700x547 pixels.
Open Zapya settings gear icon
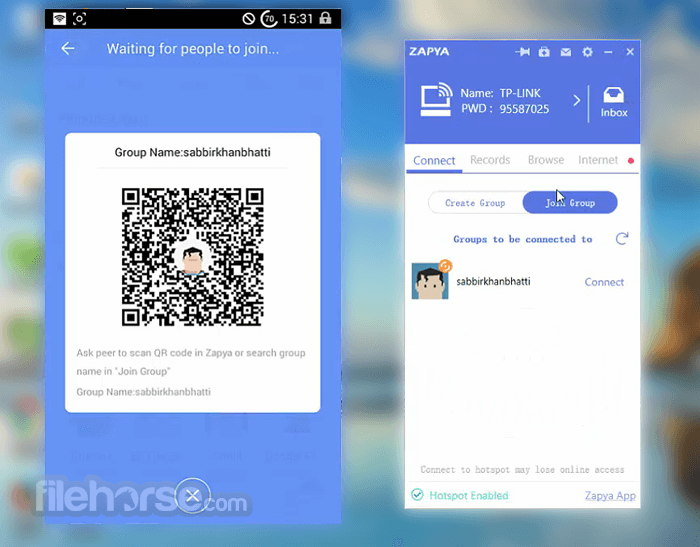tap(588, 52)
